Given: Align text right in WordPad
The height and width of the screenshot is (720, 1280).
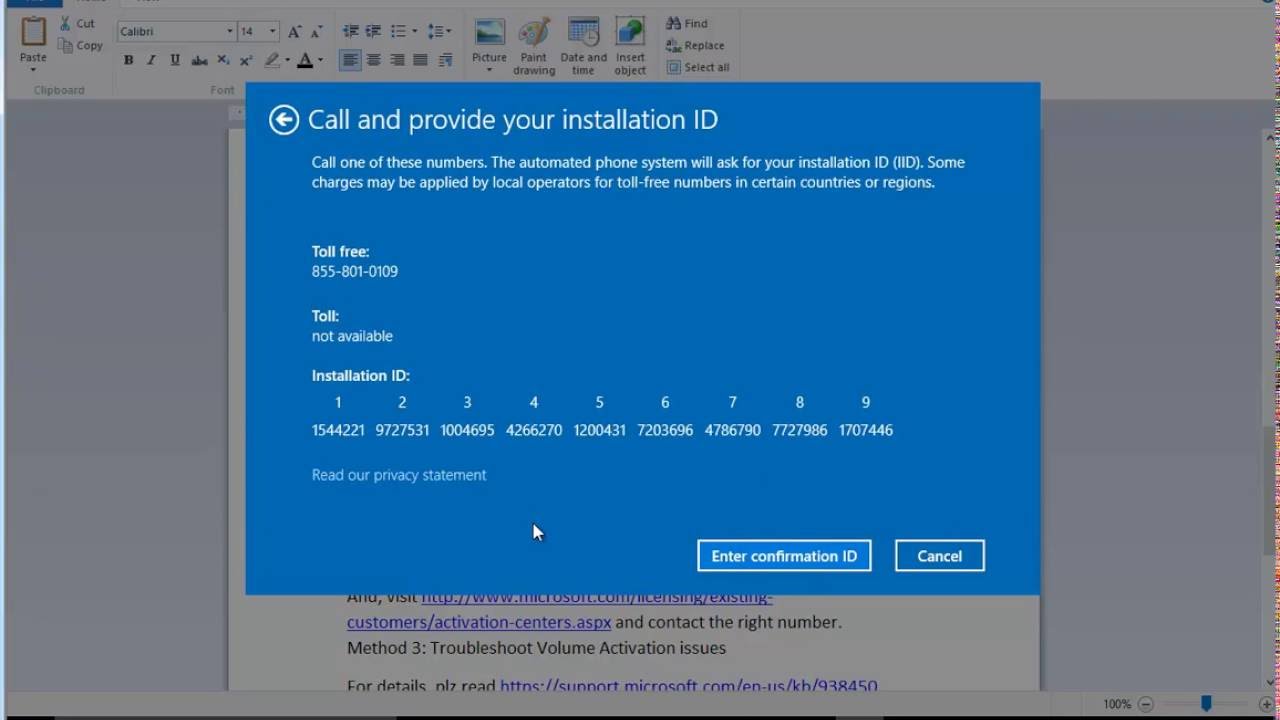Looking at the screenshot, I should [397, 60].
